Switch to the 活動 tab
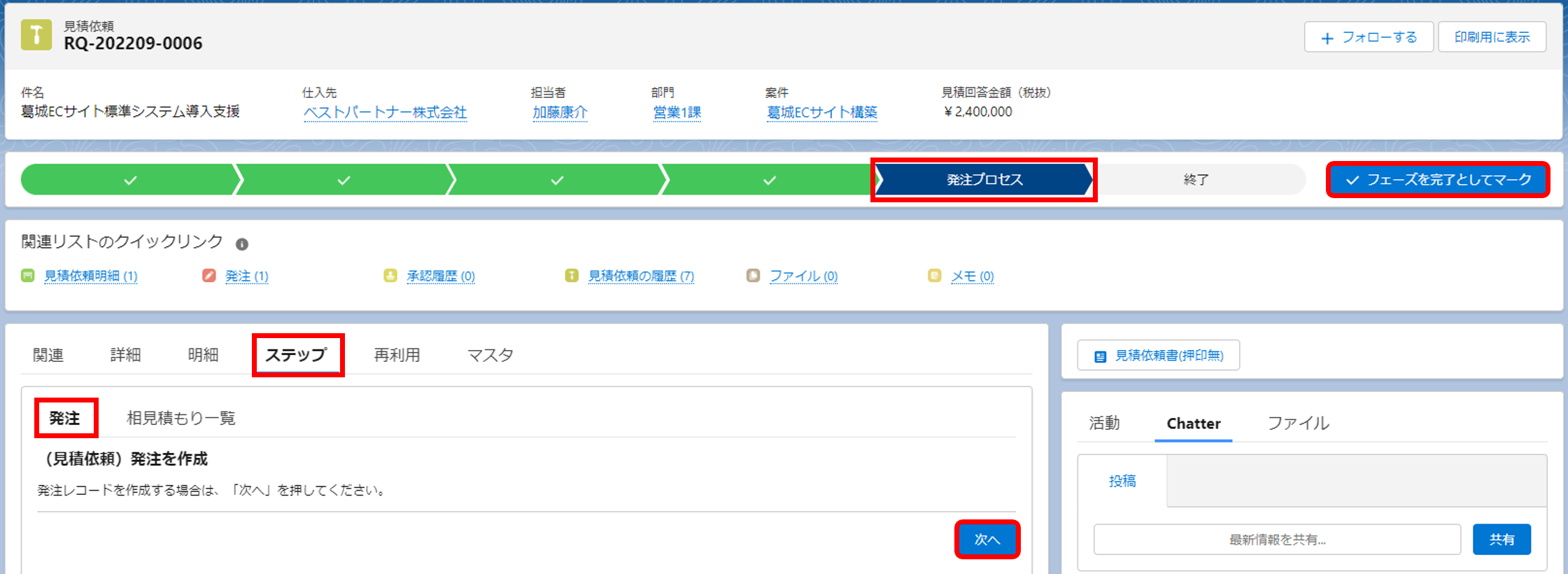 pos(1105,423)
